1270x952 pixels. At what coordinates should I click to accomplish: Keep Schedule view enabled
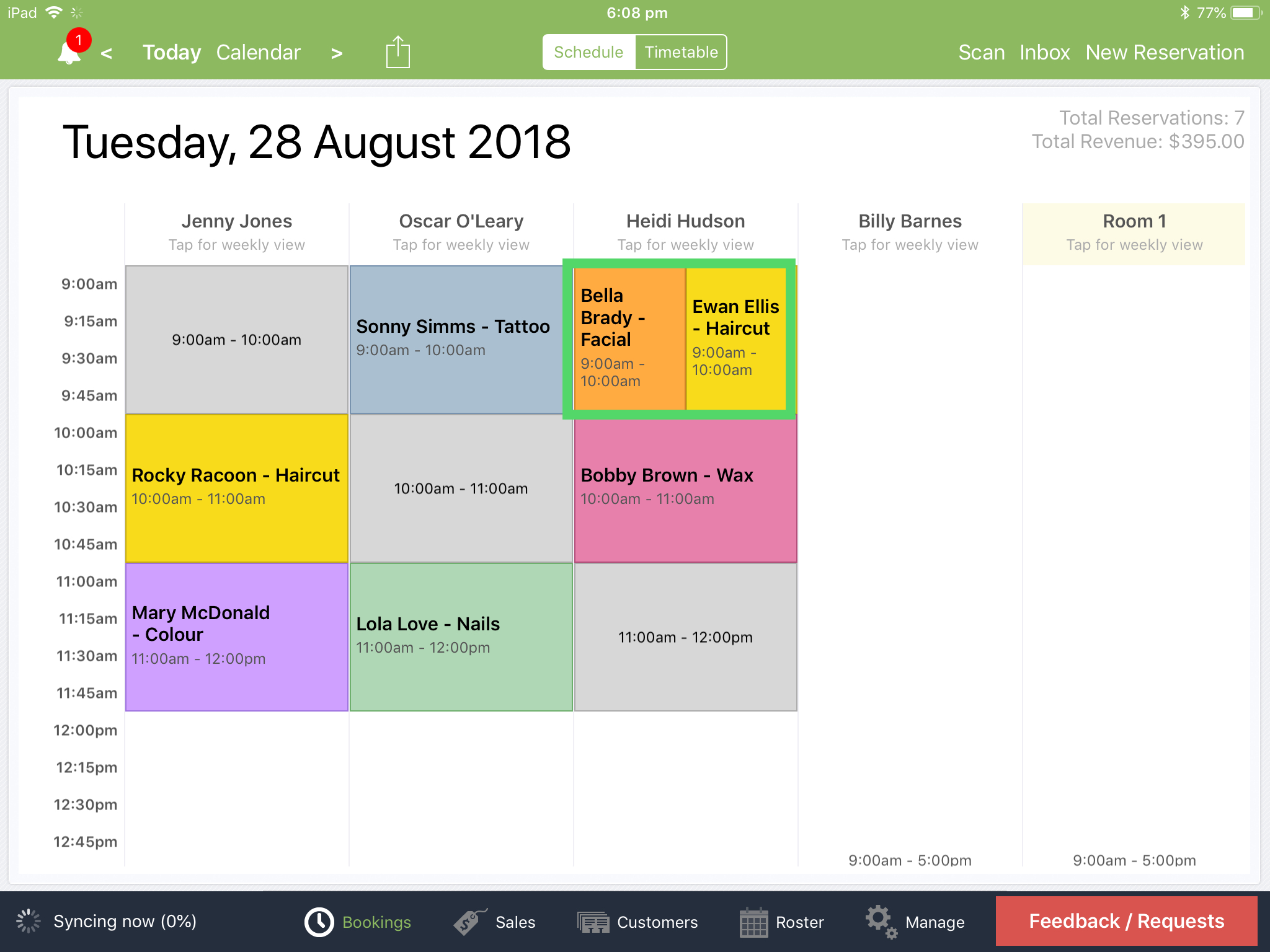tap(588, 52)
